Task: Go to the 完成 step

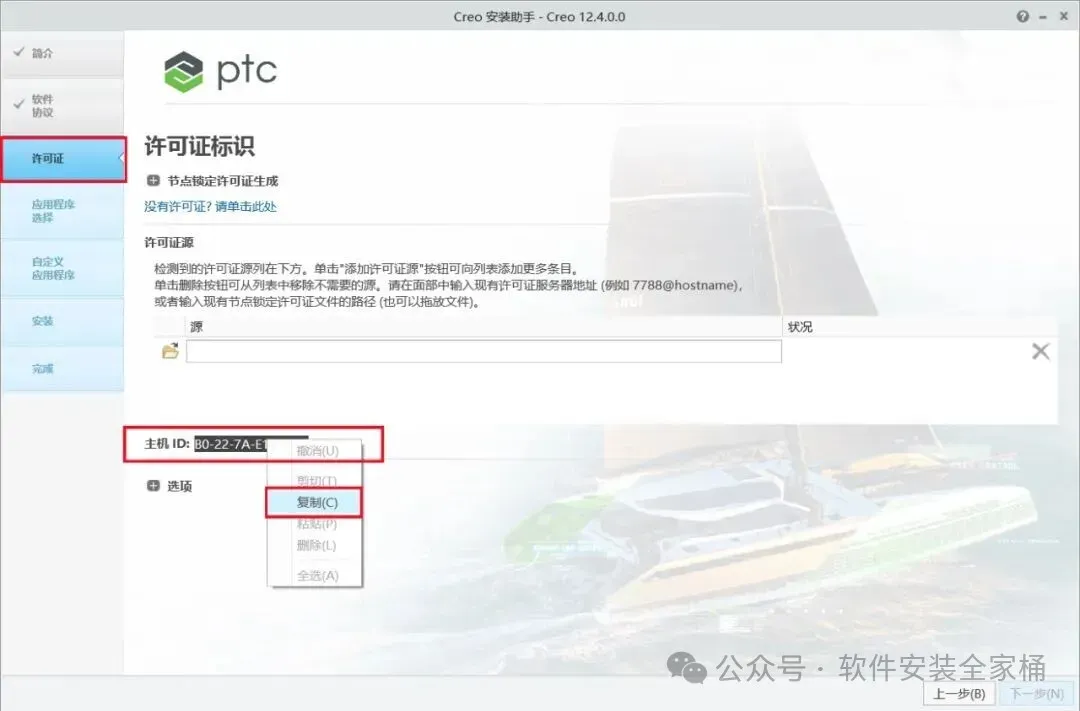Action: [x=62, y=369]
